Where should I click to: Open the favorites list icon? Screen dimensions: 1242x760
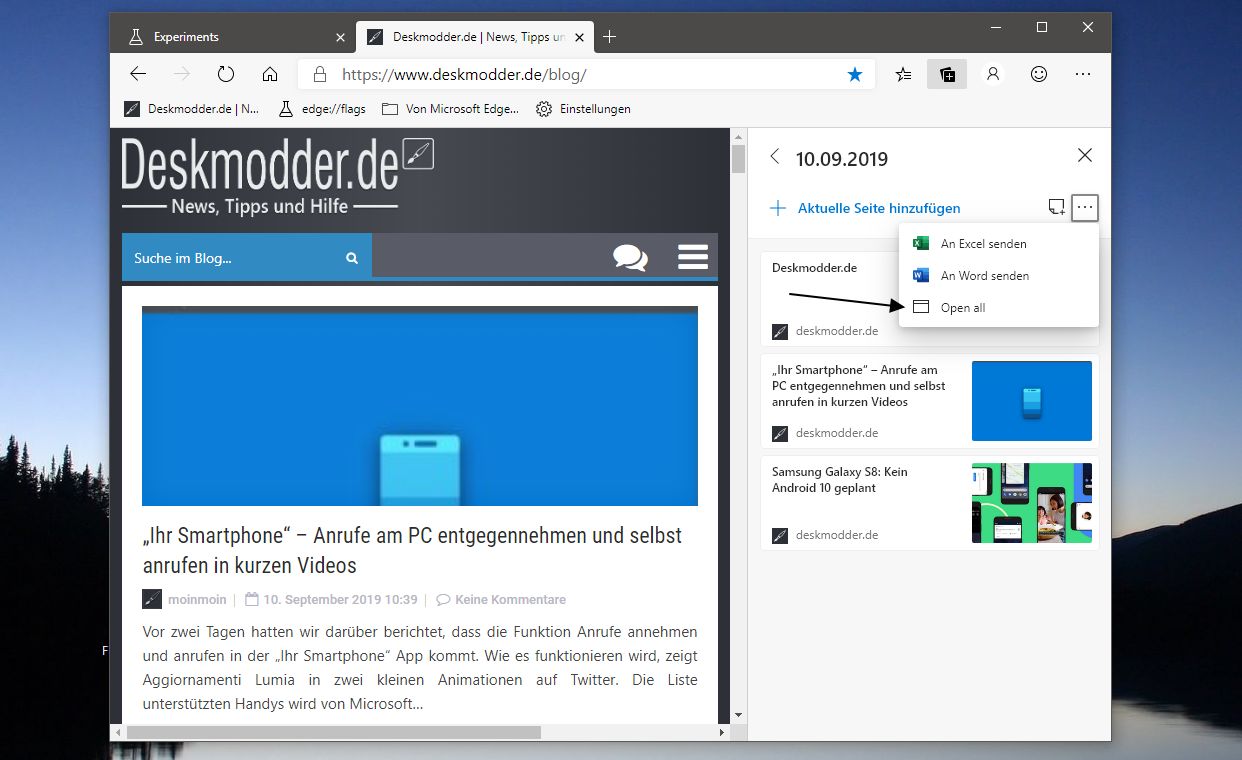pyautogui.click(x=903, y=74)
